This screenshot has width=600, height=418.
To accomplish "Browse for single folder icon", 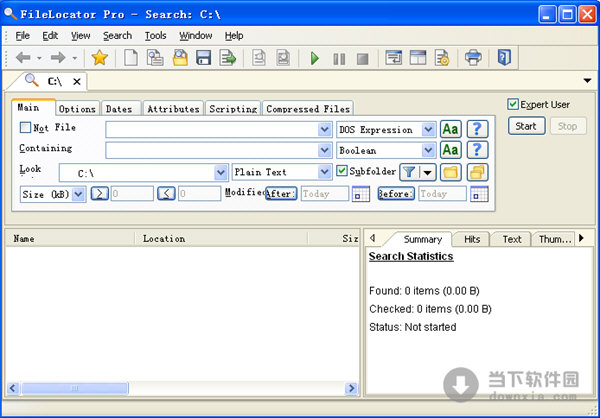I will pos(450,172).
